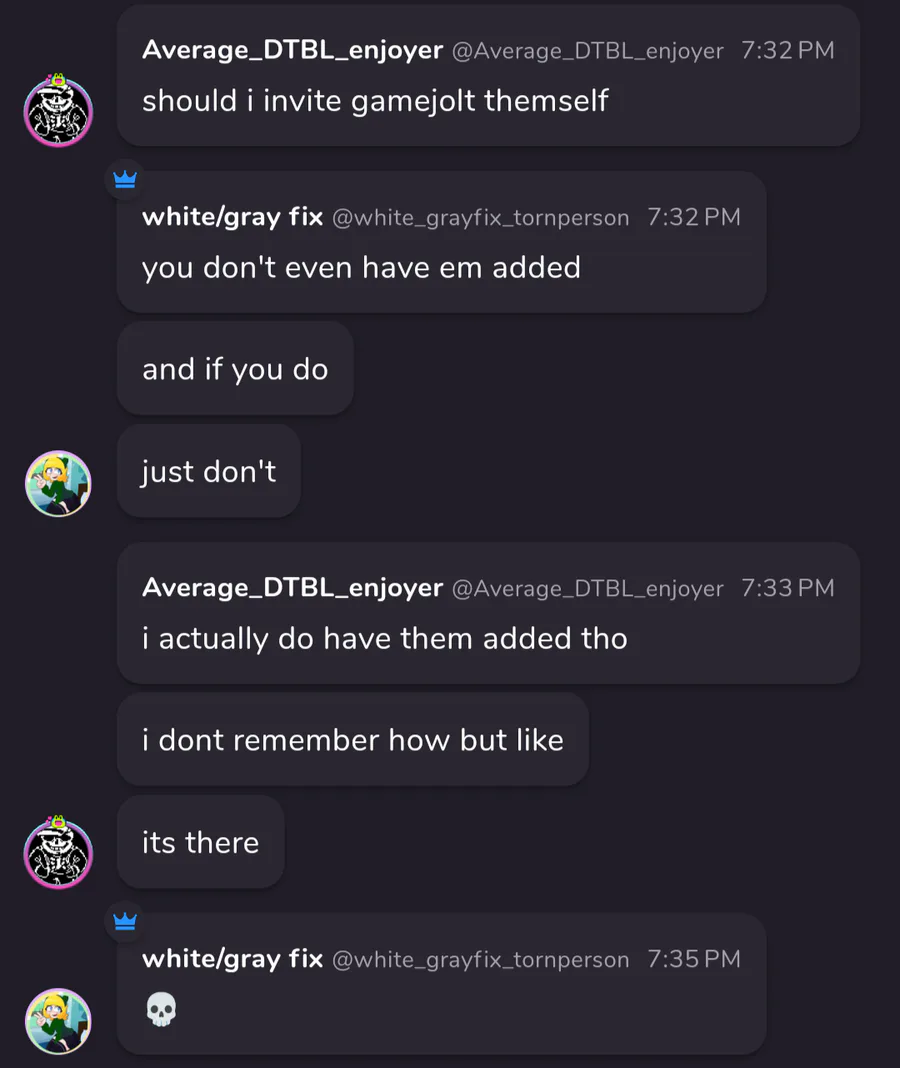Image resolution: width=900 pixels, height=1068 pixels.
Task: Open Average_DTBL_enjoyer's display name on the 7:32 PM message
Action: click(x=292, y=50)
